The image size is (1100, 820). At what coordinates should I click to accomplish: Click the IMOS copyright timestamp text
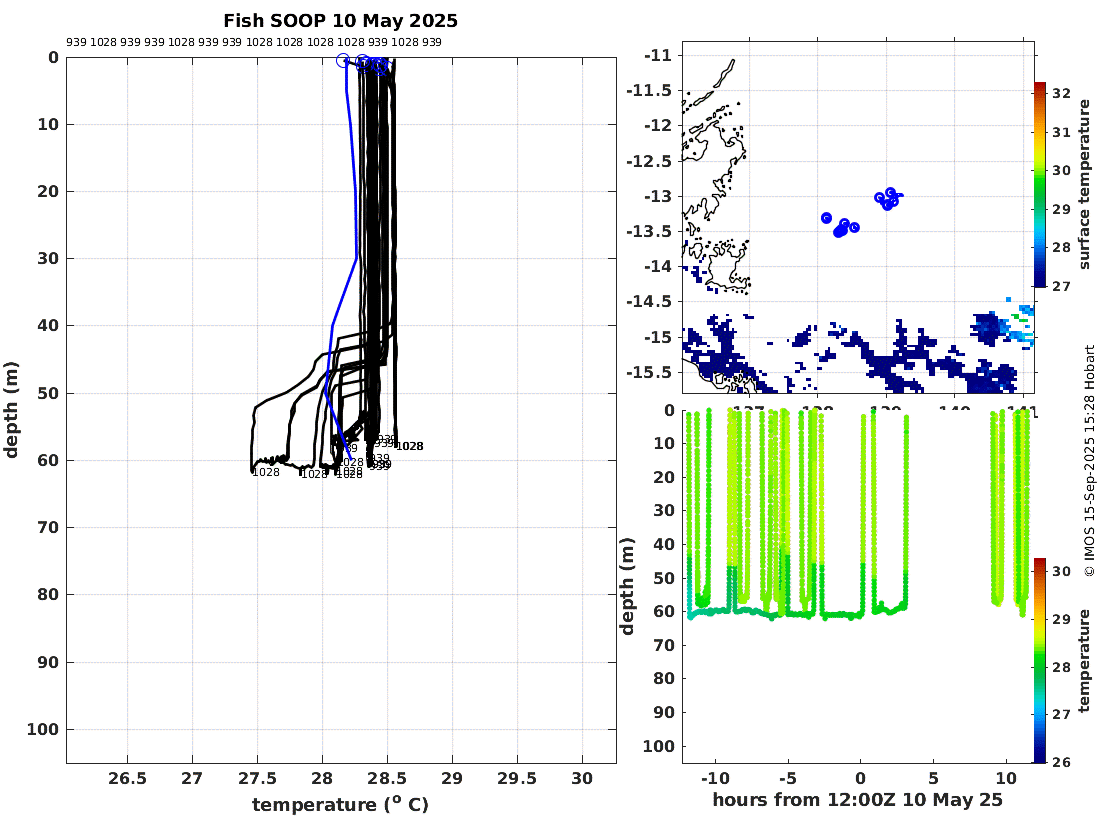[x=1089, y=461]
